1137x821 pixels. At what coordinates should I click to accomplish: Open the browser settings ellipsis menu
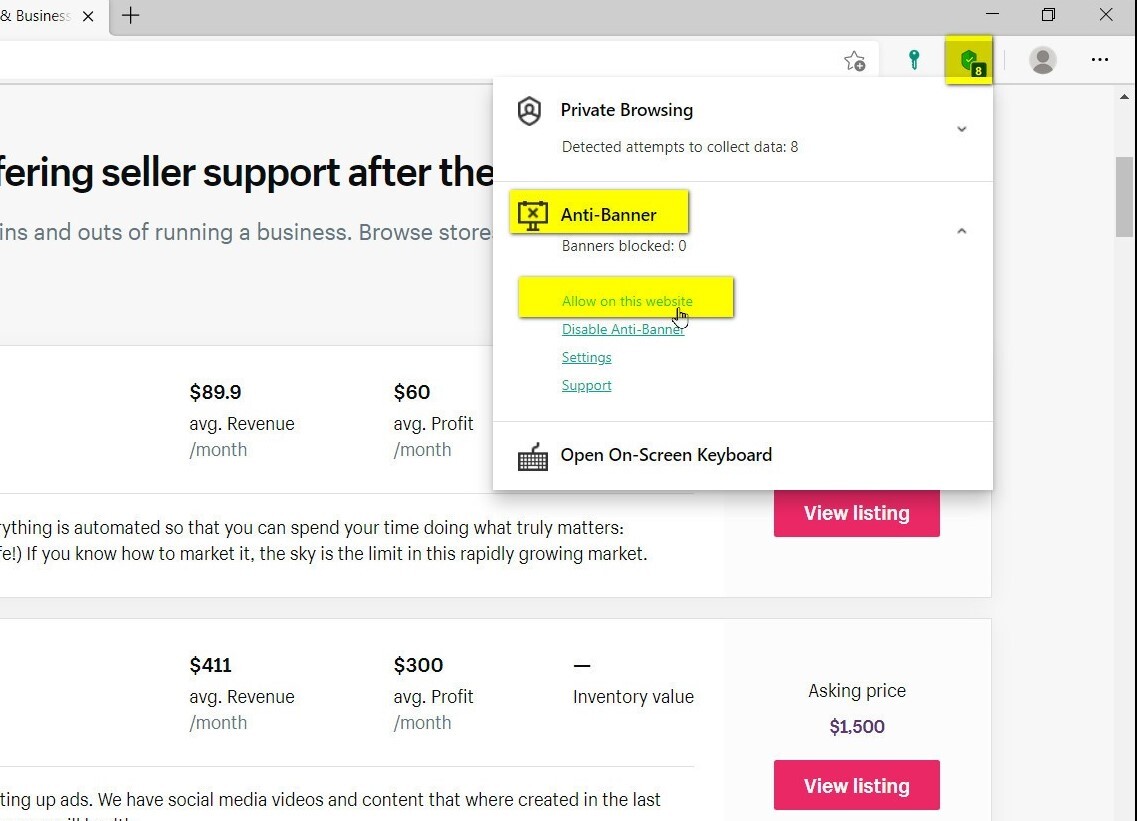click(x=1100, y=59)
